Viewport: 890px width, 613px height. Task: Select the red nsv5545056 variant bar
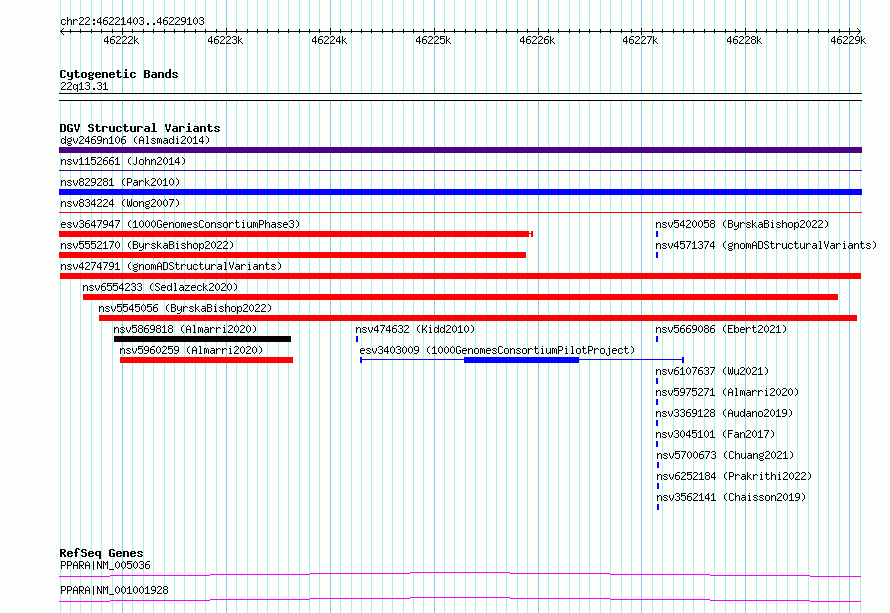pos(478,318)
